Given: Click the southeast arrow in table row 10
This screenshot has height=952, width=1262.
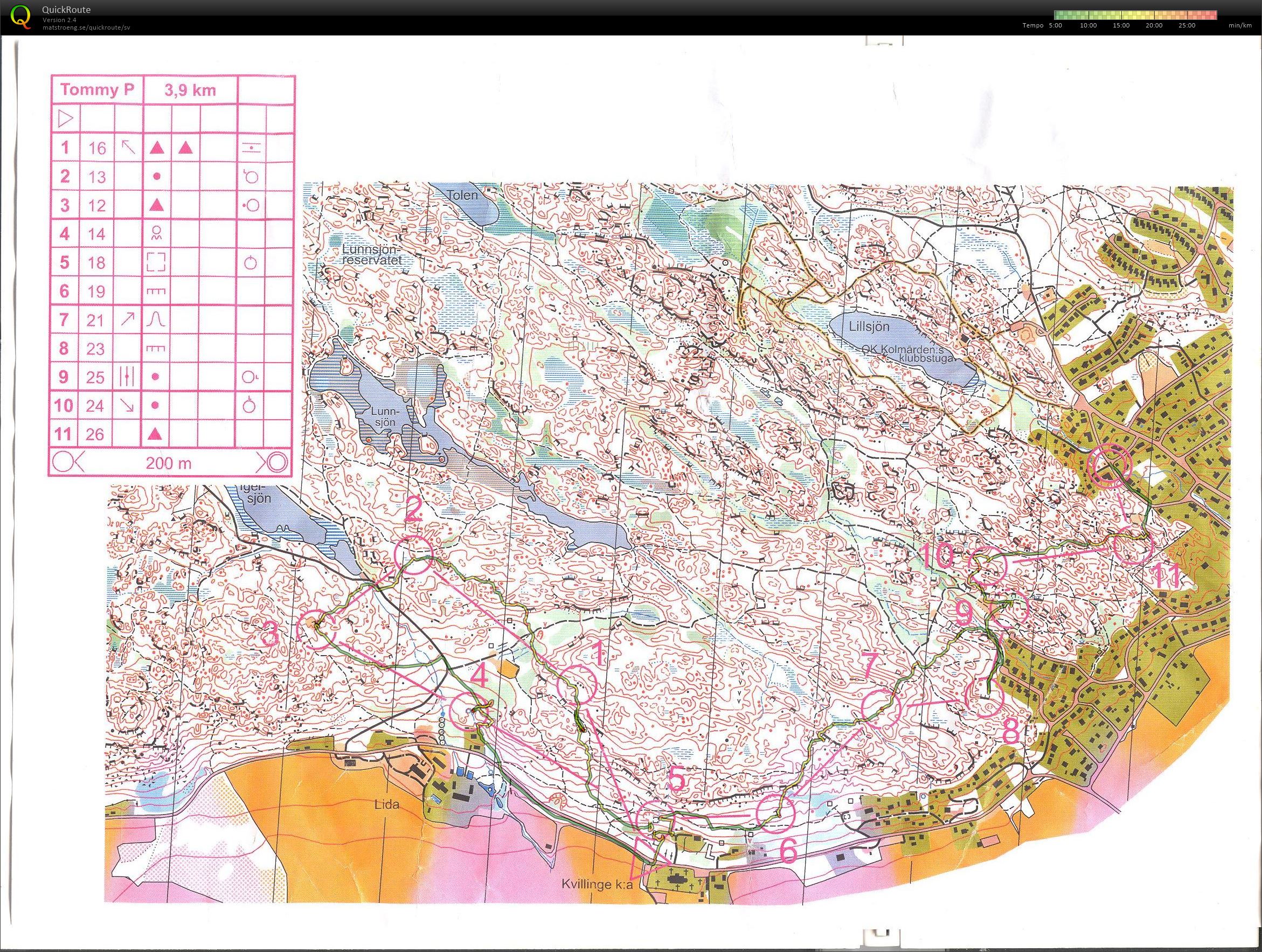Looking at the screenshot, I should pos(128,406).
